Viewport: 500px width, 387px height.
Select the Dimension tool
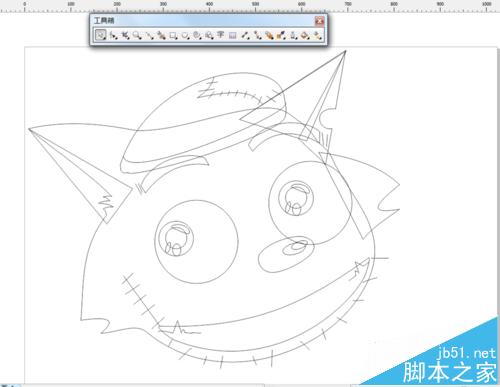246,35
